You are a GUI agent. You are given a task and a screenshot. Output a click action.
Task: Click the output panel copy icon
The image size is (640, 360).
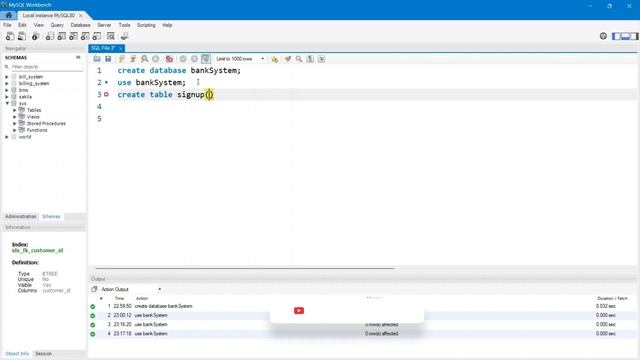pos(94,289)
